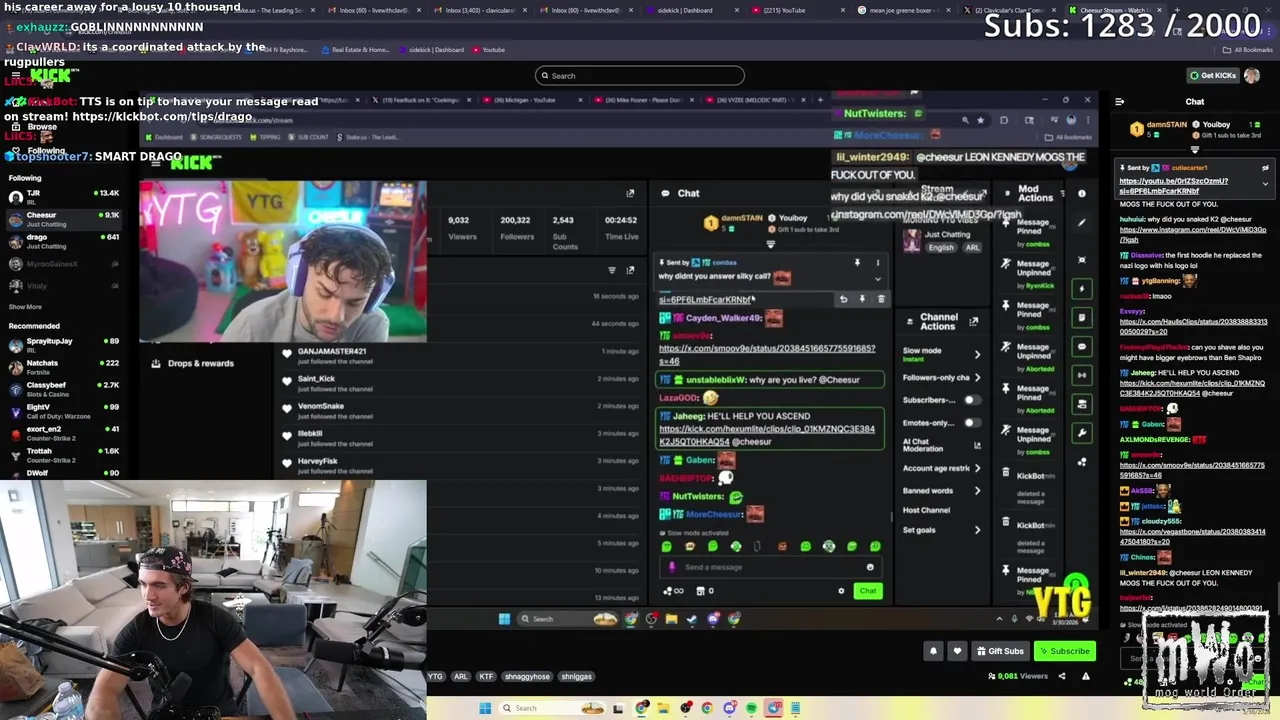The width and height of the screenshot is (1280, 720).
Task: Collapse the chat panel arrow icon
Action: pyautogui.click(x=1119, y=101)
